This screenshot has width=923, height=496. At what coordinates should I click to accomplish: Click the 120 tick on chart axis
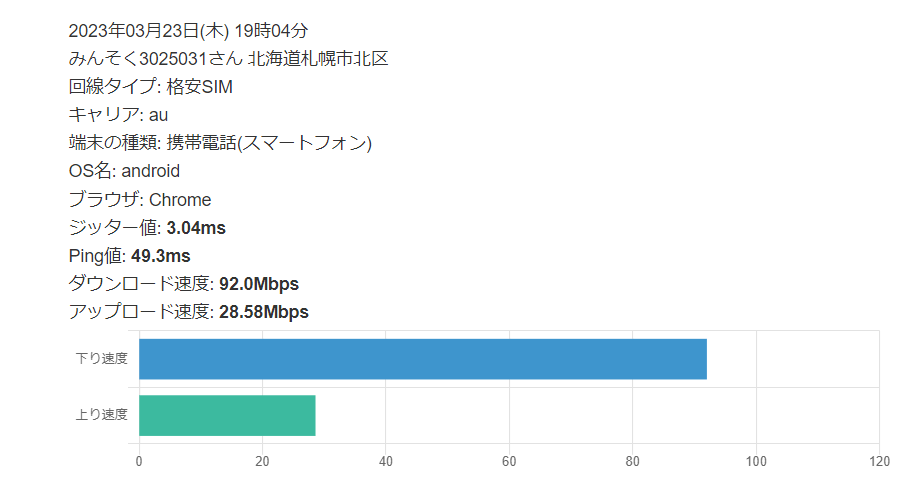pos(879,461)
